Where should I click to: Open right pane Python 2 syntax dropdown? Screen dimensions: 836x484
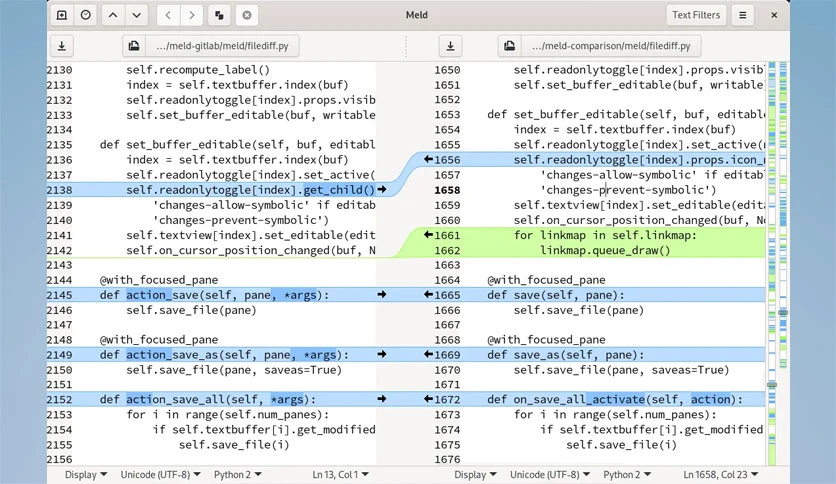tap(627, 474)
